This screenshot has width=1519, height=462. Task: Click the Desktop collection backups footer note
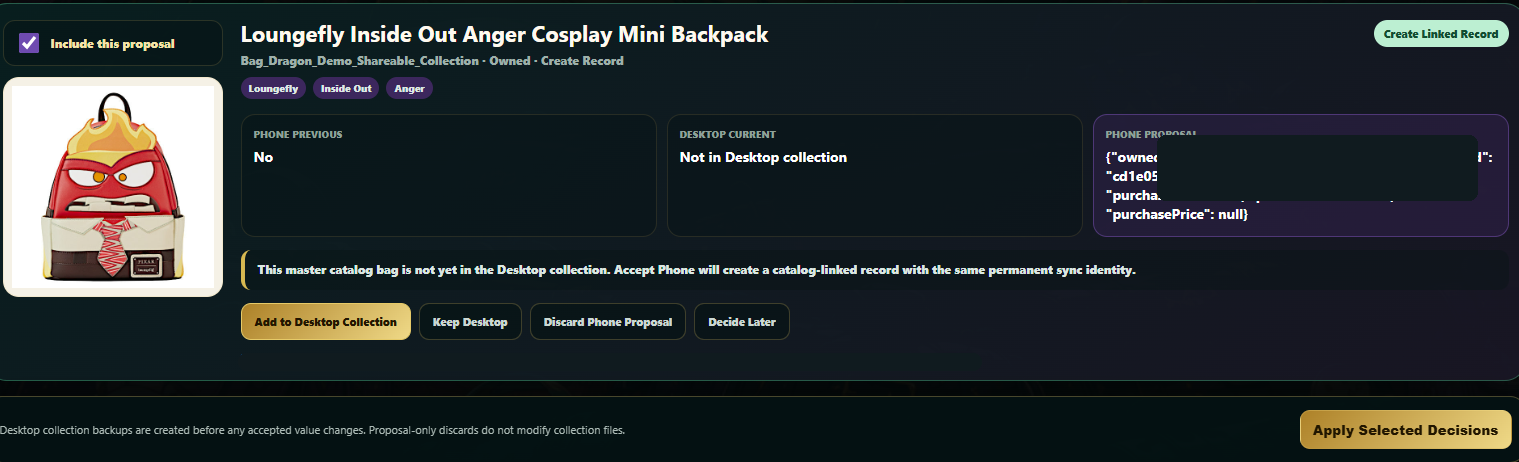pyautogui.click(x=313, y=430)
